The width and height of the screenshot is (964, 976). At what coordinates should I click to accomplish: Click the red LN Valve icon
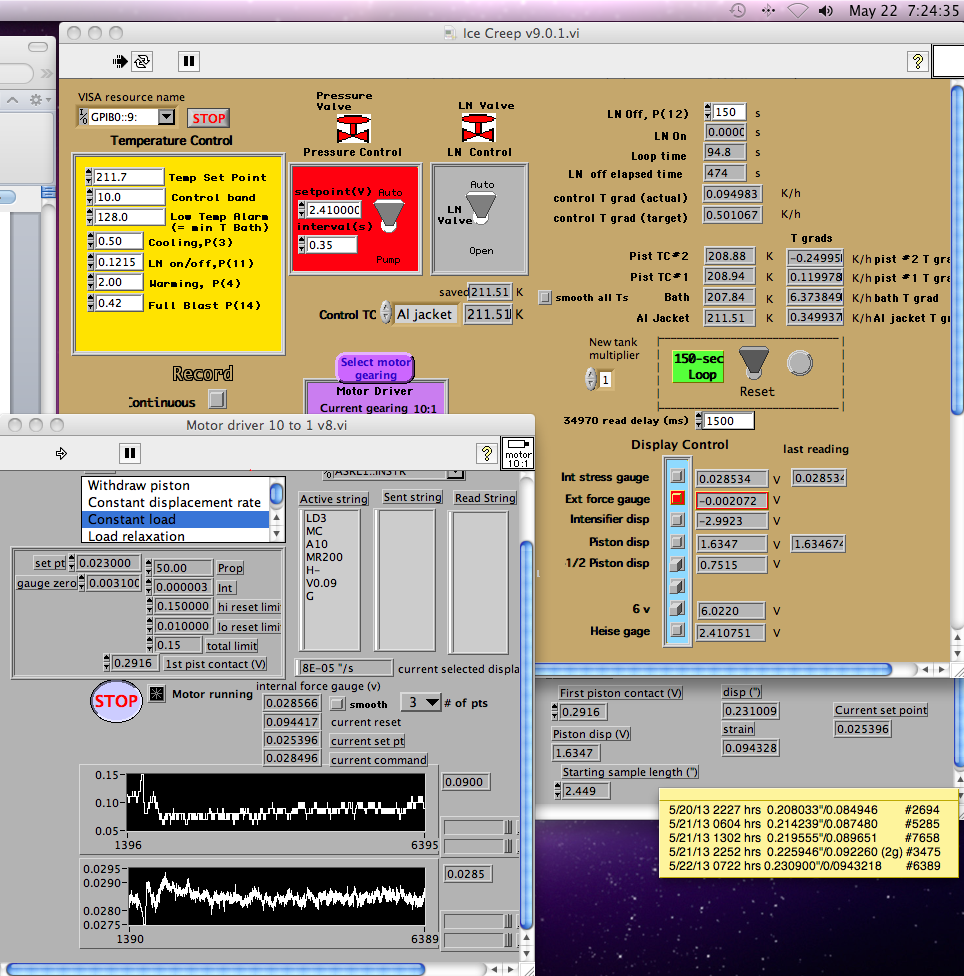(479, 128)
